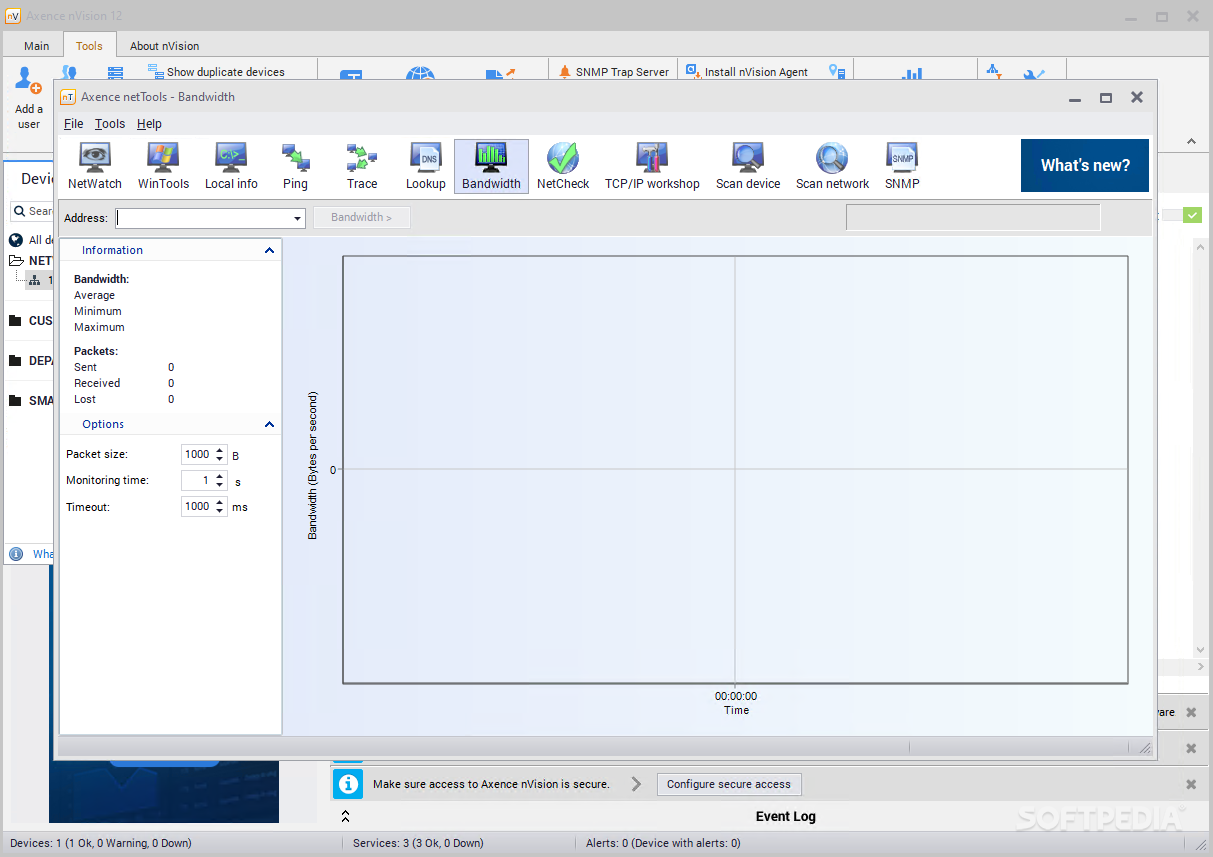The height and width of the screenshot is (857, 1213).
Task: Open the TCP/IP workshop tool
Action: [652, 166]
